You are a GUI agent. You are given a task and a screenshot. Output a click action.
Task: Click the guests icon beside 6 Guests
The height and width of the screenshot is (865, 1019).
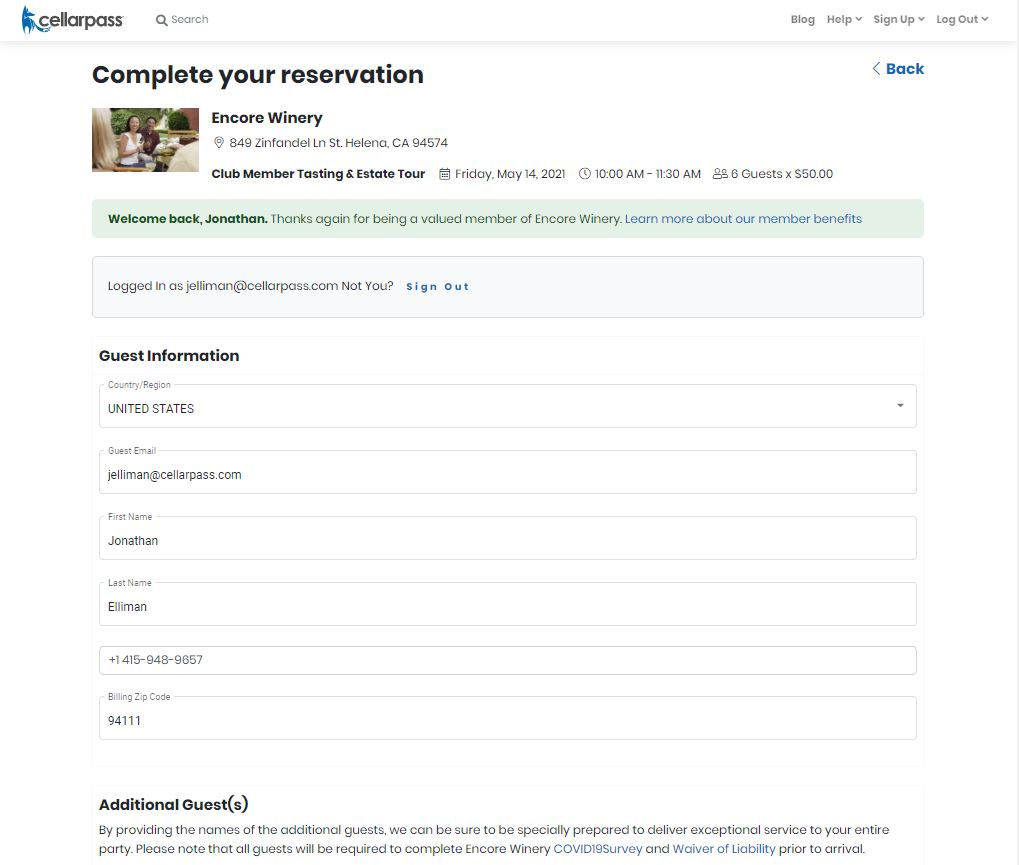point(720,174)
